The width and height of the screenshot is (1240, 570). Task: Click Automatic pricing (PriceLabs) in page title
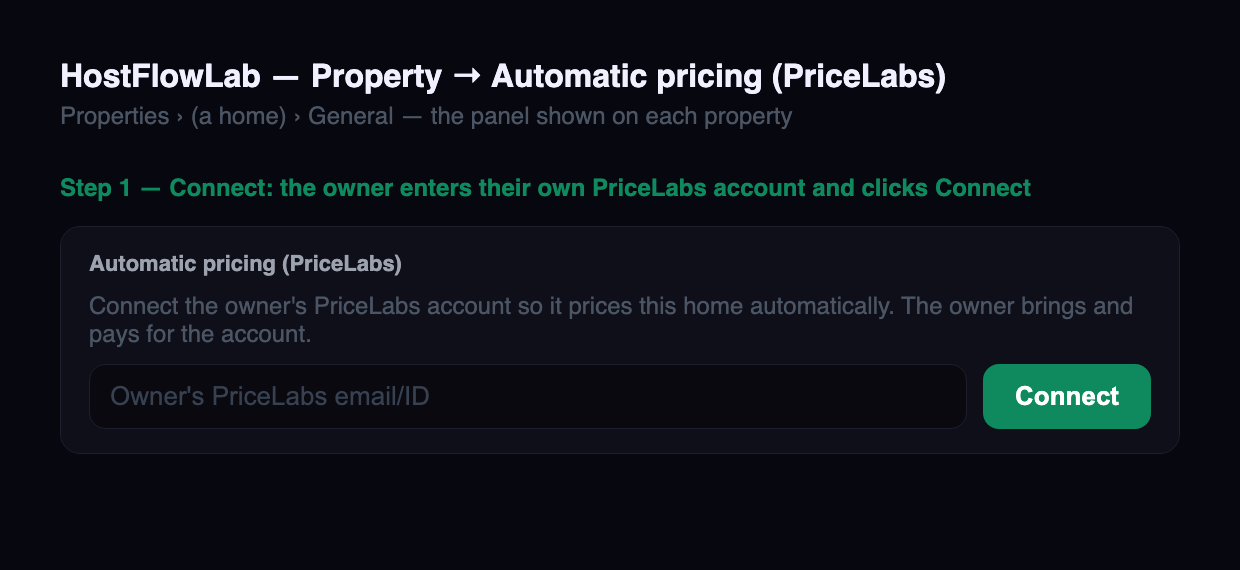718,76
